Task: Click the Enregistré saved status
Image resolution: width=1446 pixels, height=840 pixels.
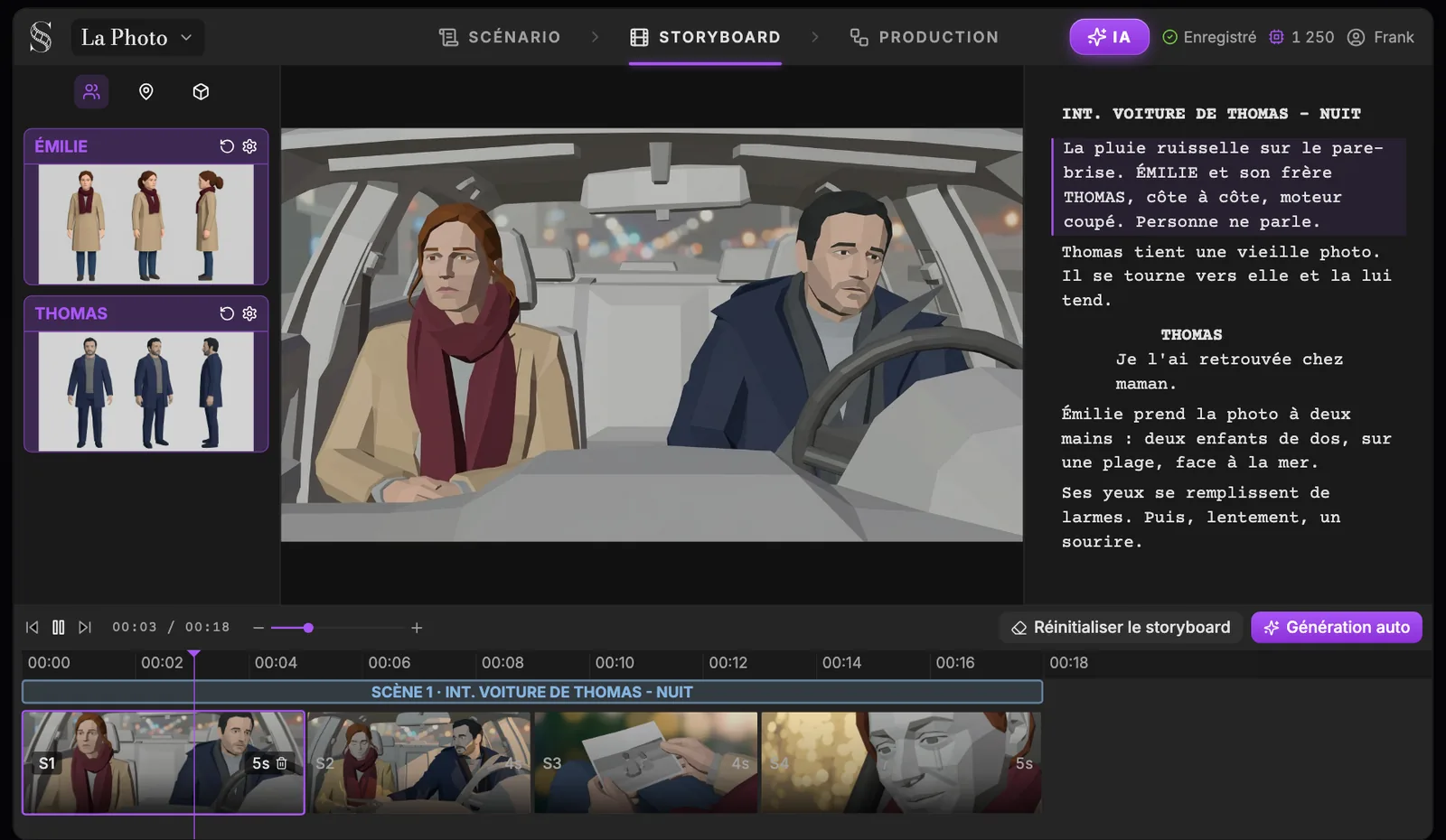Action: (x=1209, y=37)
